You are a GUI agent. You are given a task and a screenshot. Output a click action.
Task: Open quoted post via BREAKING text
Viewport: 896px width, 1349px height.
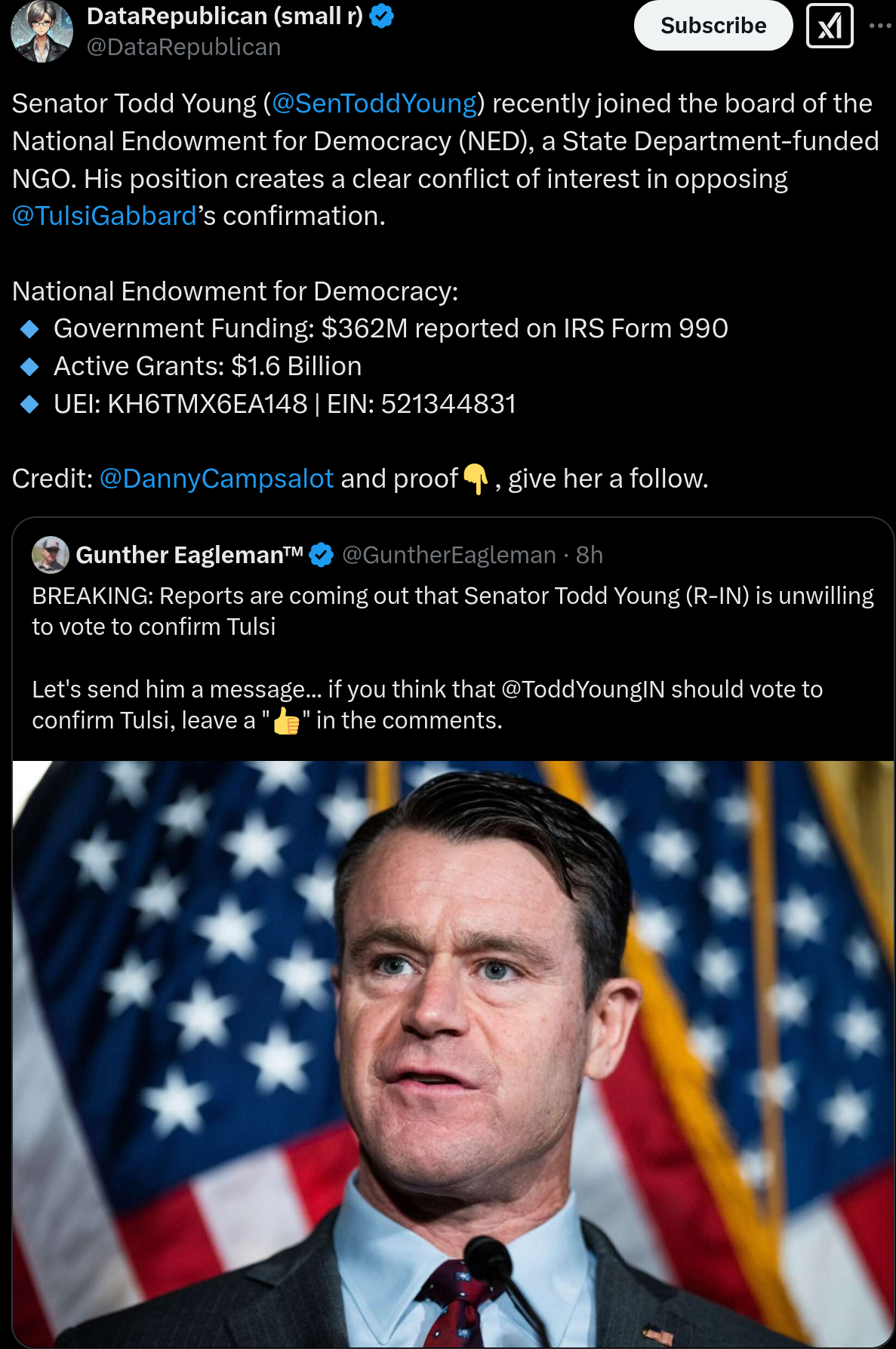453,611
